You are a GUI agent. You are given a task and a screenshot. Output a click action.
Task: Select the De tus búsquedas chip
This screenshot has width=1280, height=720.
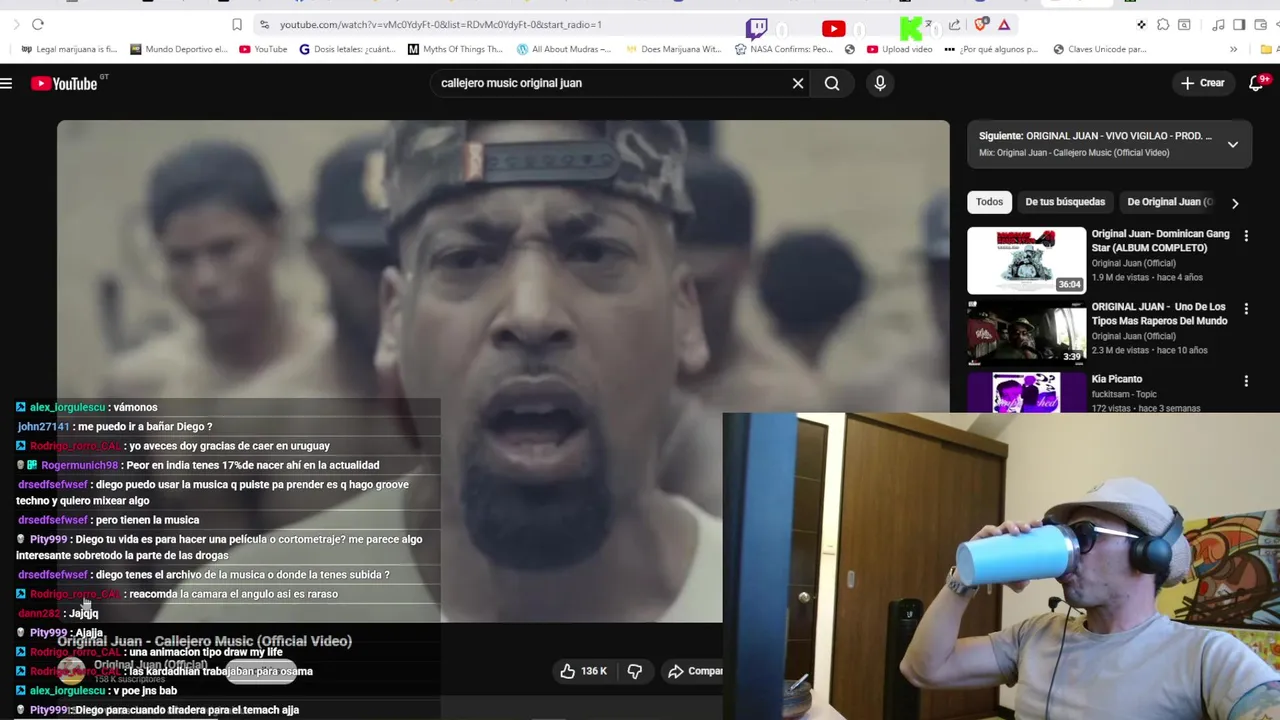[x=1065, y=202]
